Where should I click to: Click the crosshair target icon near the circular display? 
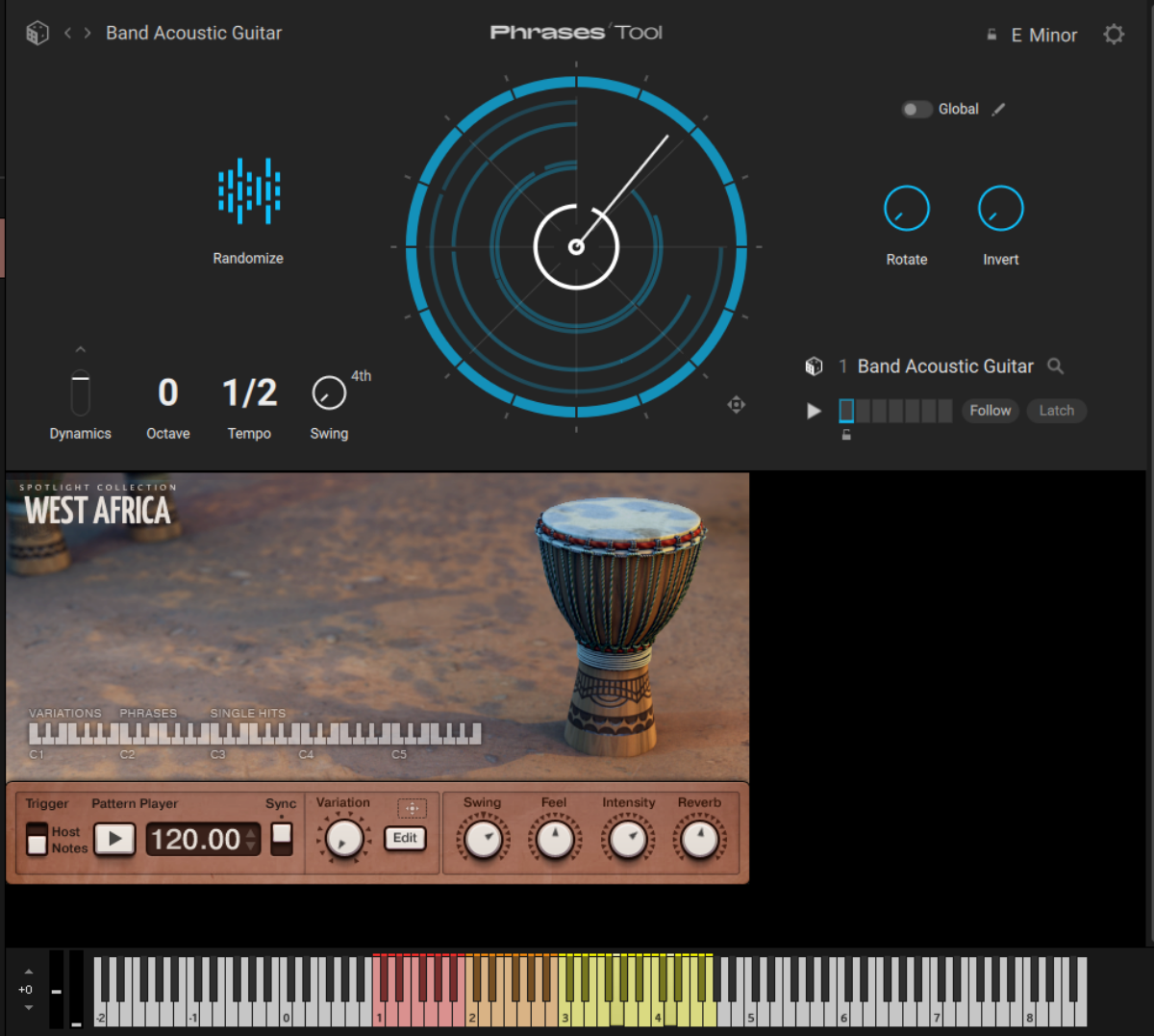pyautogui.click(x=736, y=405)
